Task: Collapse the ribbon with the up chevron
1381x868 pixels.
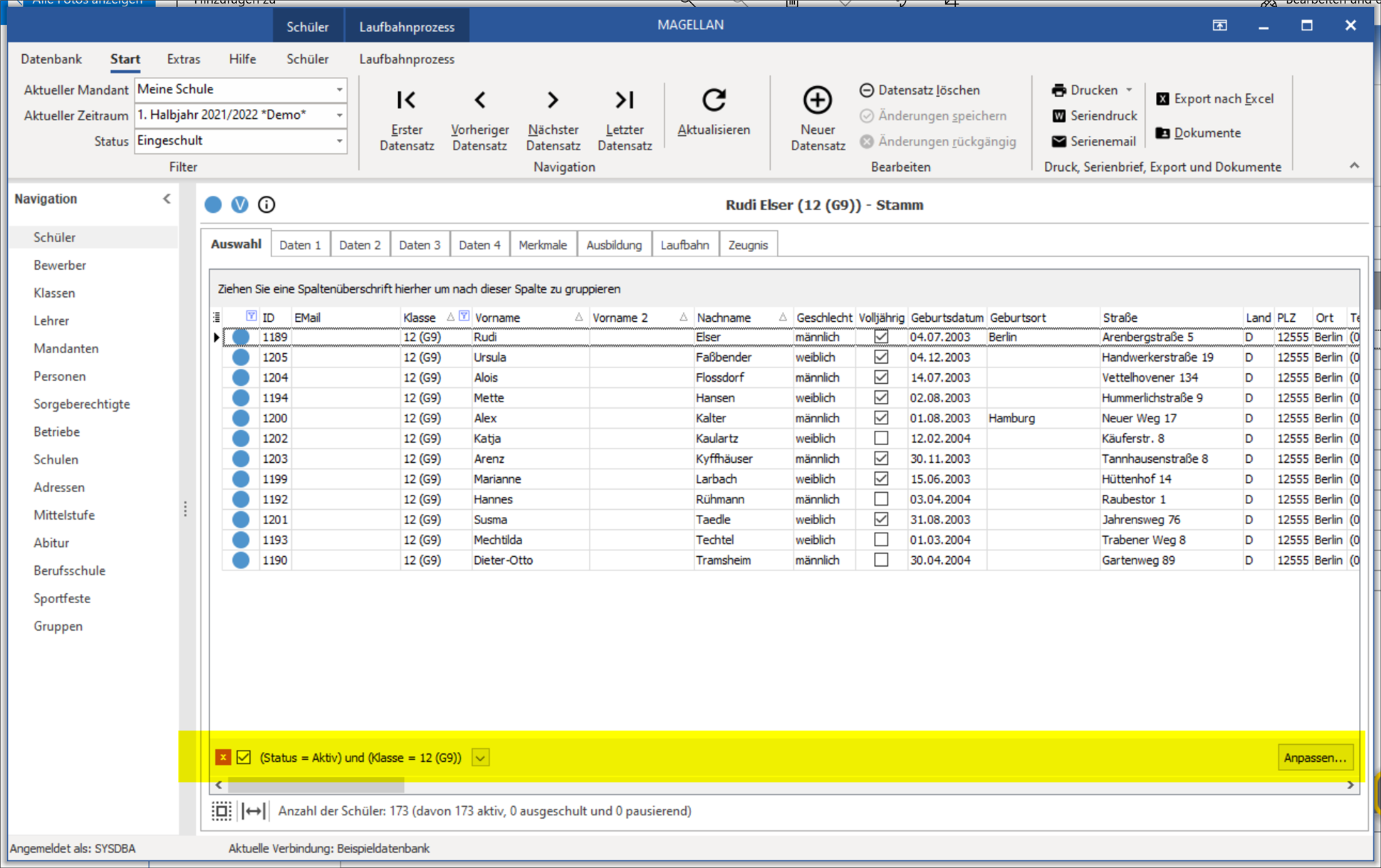Action: (1354, 166)
